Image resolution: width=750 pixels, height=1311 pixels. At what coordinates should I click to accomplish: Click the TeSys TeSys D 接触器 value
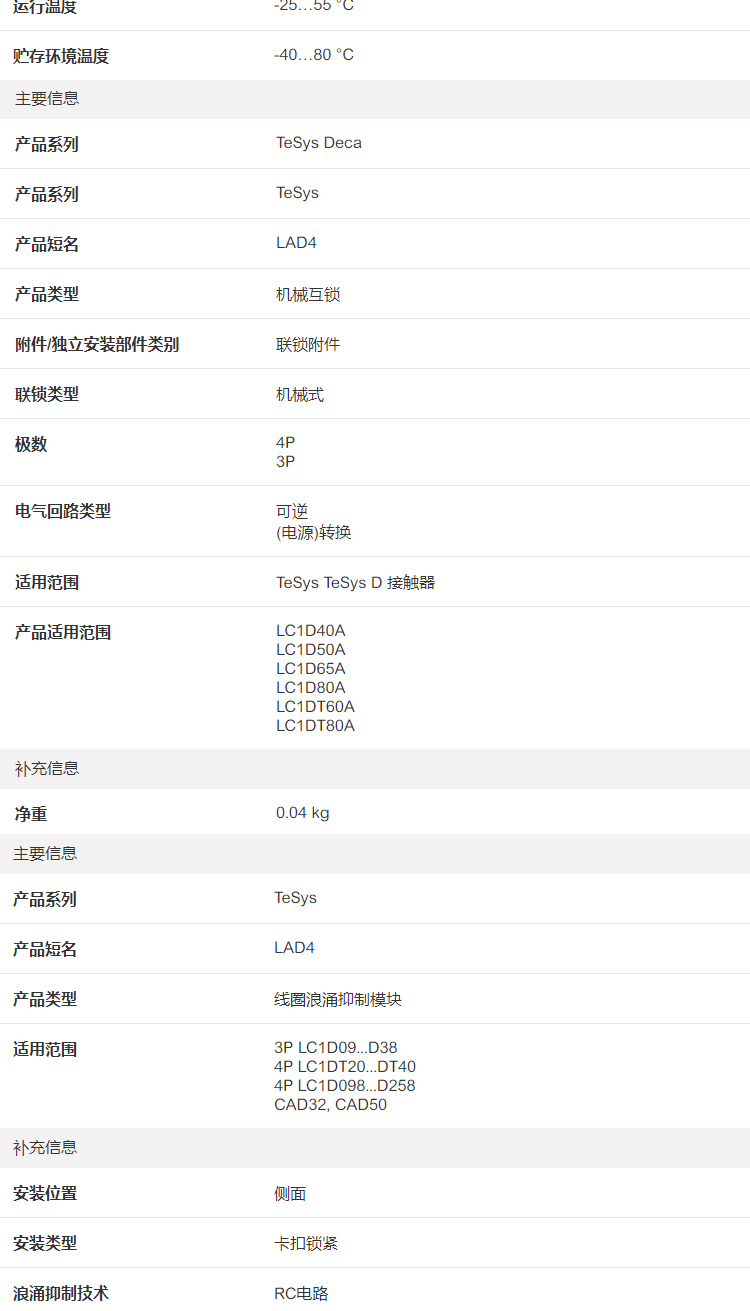click(x=356, y=582)
